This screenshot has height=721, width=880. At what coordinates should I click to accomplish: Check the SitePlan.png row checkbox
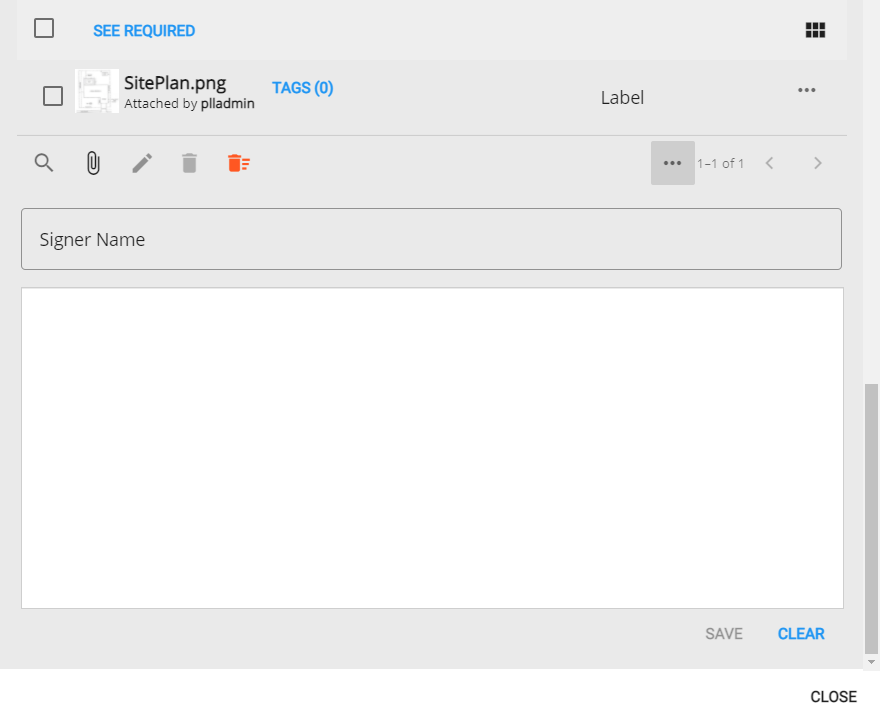coord(53,96)
